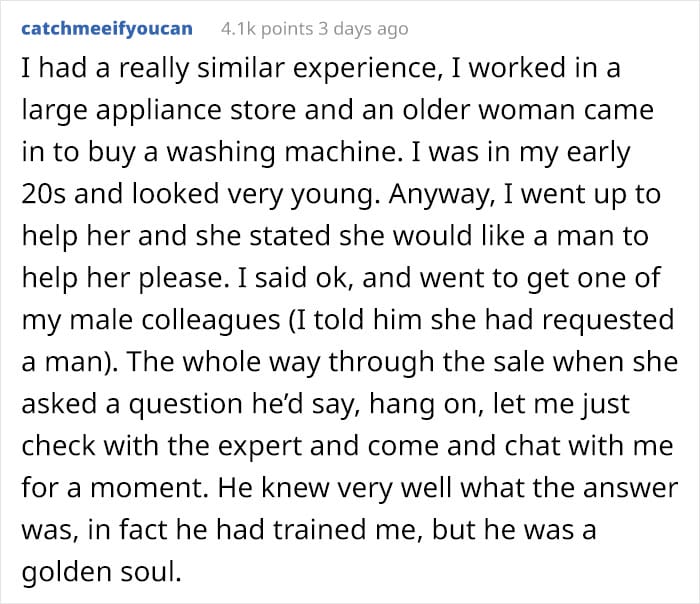Click the phrase 'large appliance store'

159,111
